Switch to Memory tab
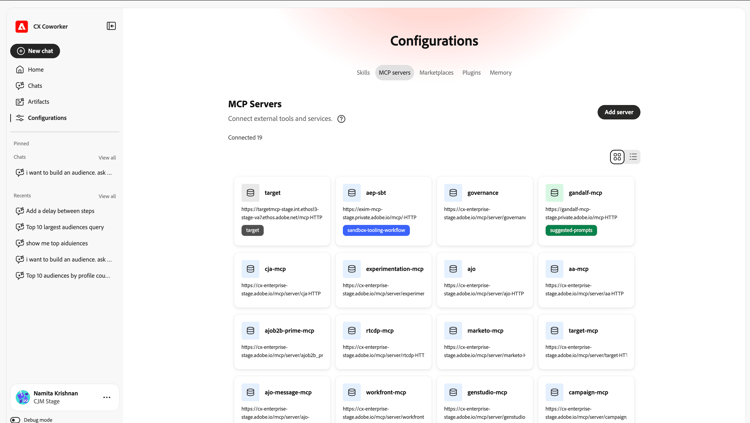This screenshot has width=750, height=423. coord(500,73)
